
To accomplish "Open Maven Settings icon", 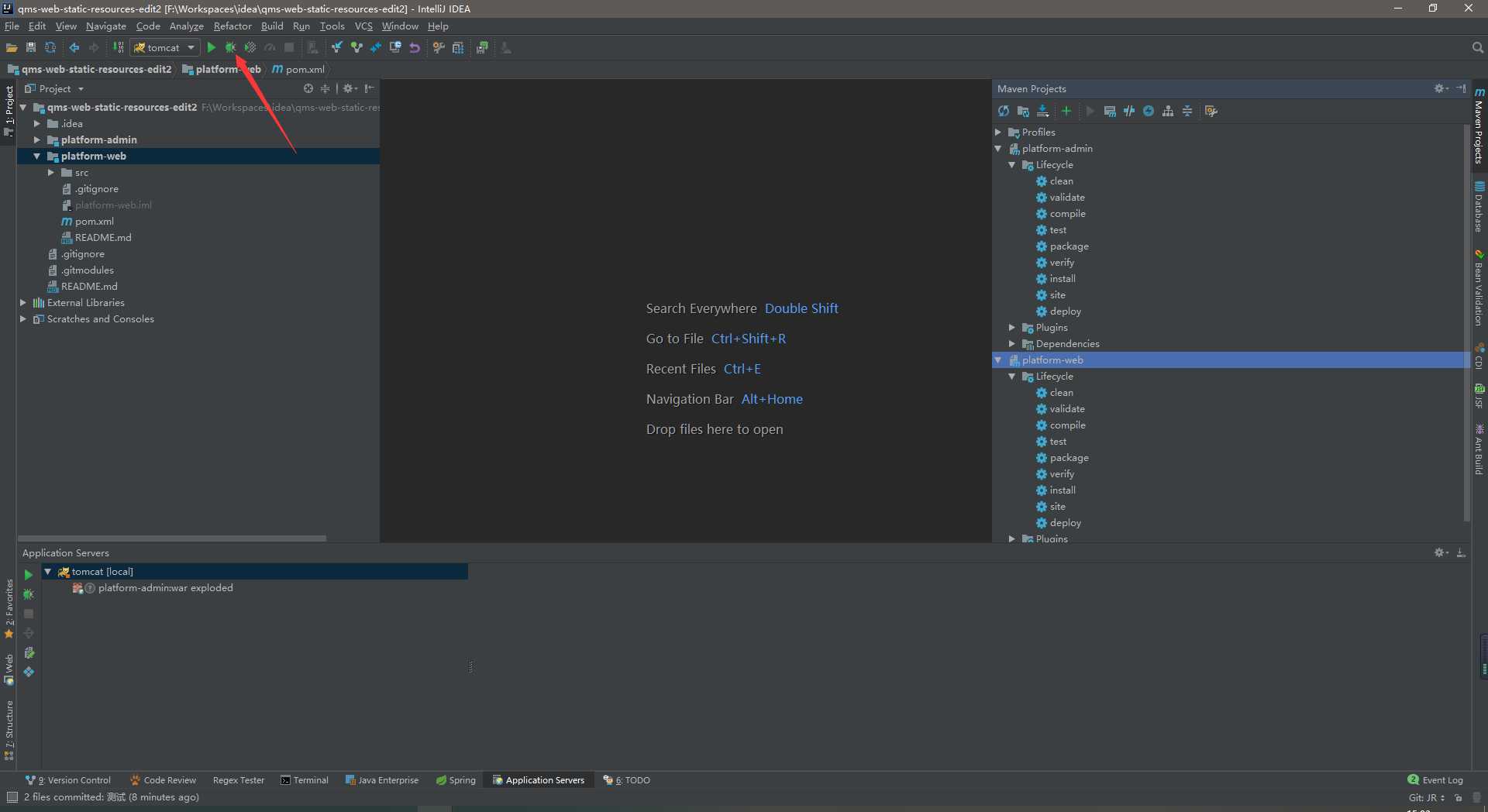I will [1211, 111].
